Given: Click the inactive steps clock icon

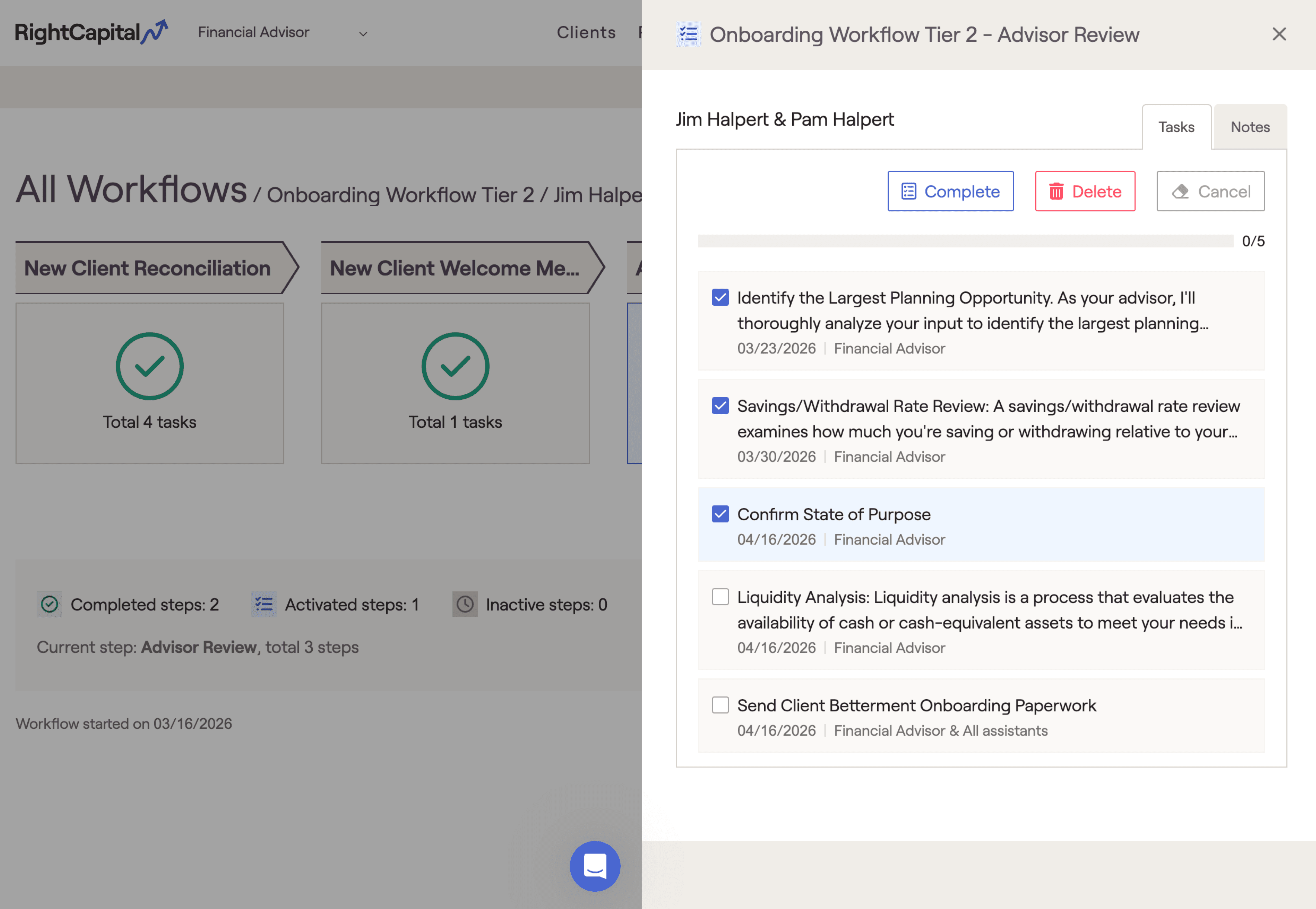Looking at the screenshot, I should tap(465, 604).
